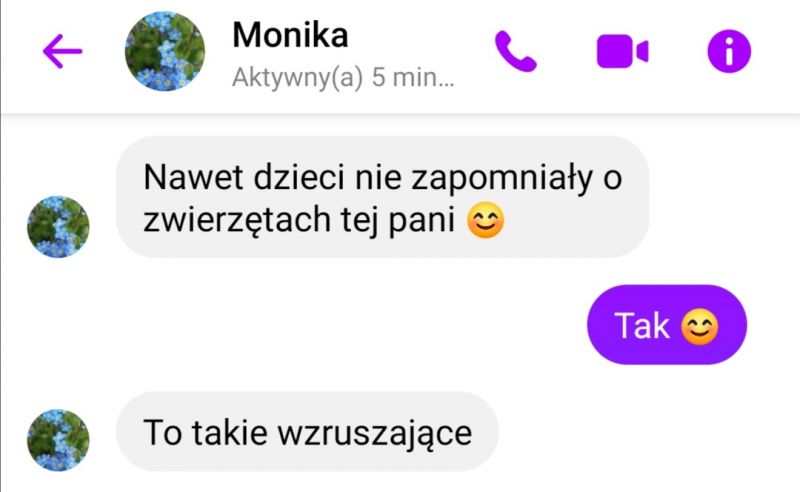This screenshot has height=492, width=800.
Task: Tap the emoji in the Tak bubble
Action: click(x=699, y=326)
